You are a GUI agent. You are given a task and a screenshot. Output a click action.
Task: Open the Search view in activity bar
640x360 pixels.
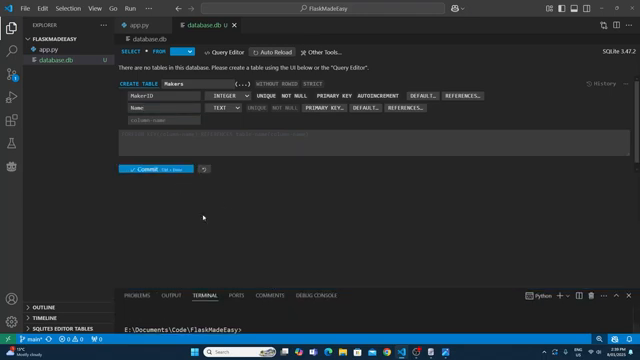pos(11,51)
